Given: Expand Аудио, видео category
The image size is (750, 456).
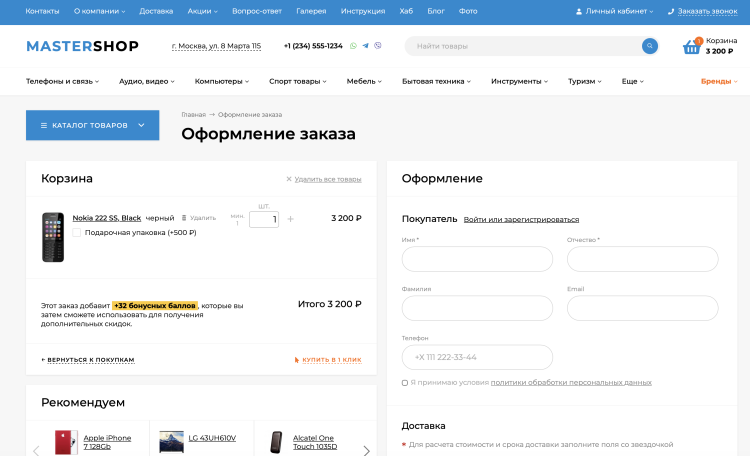Looking at the screenshot, I should pyautogui.click(x=147, y=81).
